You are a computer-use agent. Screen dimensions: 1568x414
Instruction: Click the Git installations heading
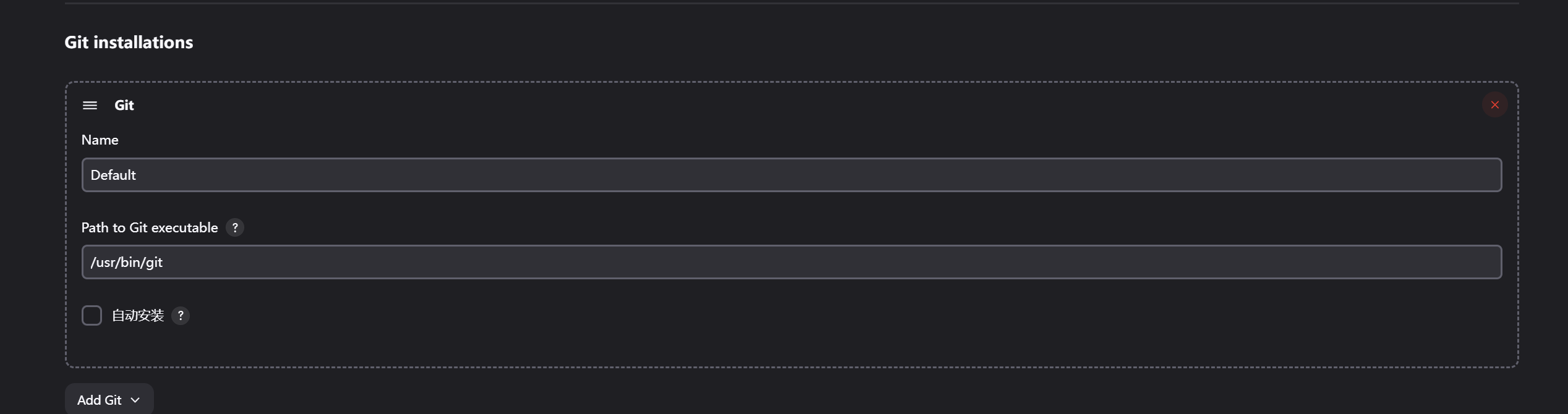coord(129,42)
